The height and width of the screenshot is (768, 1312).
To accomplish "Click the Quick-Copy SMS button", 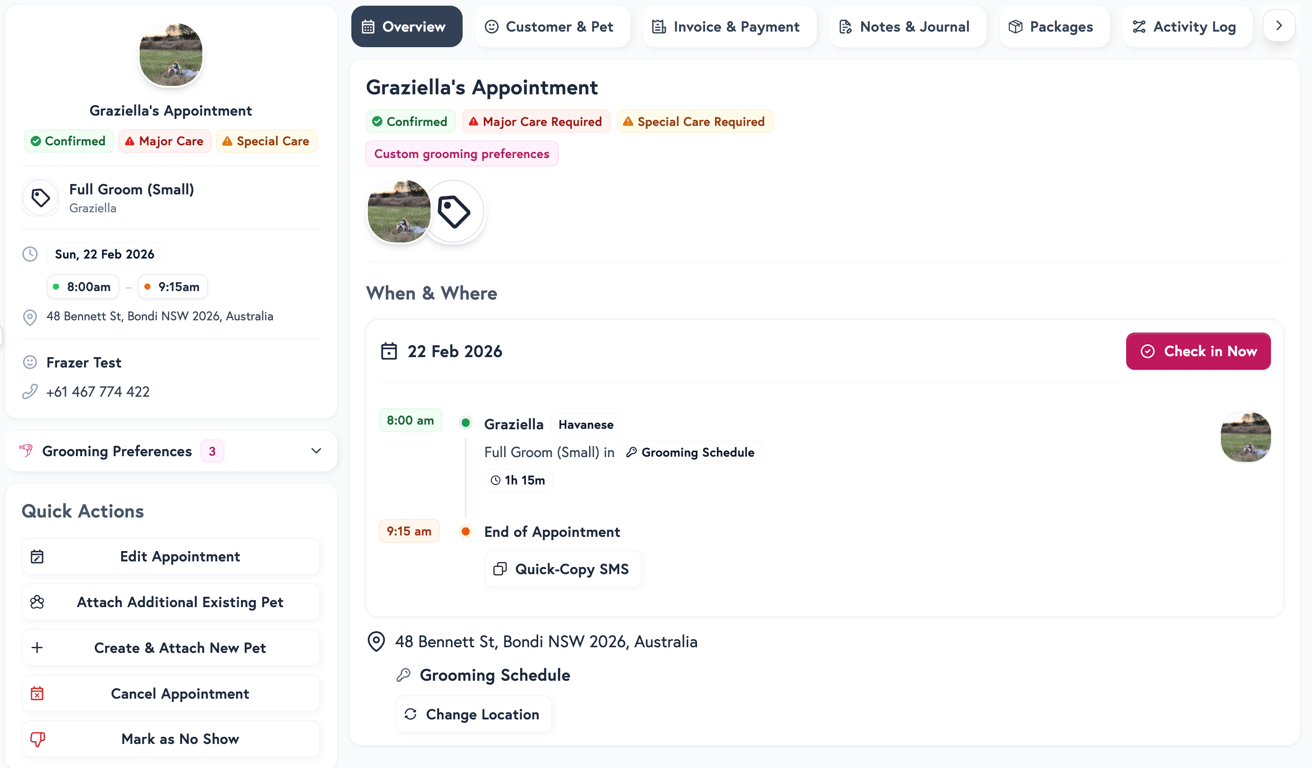I will [563, 568].
